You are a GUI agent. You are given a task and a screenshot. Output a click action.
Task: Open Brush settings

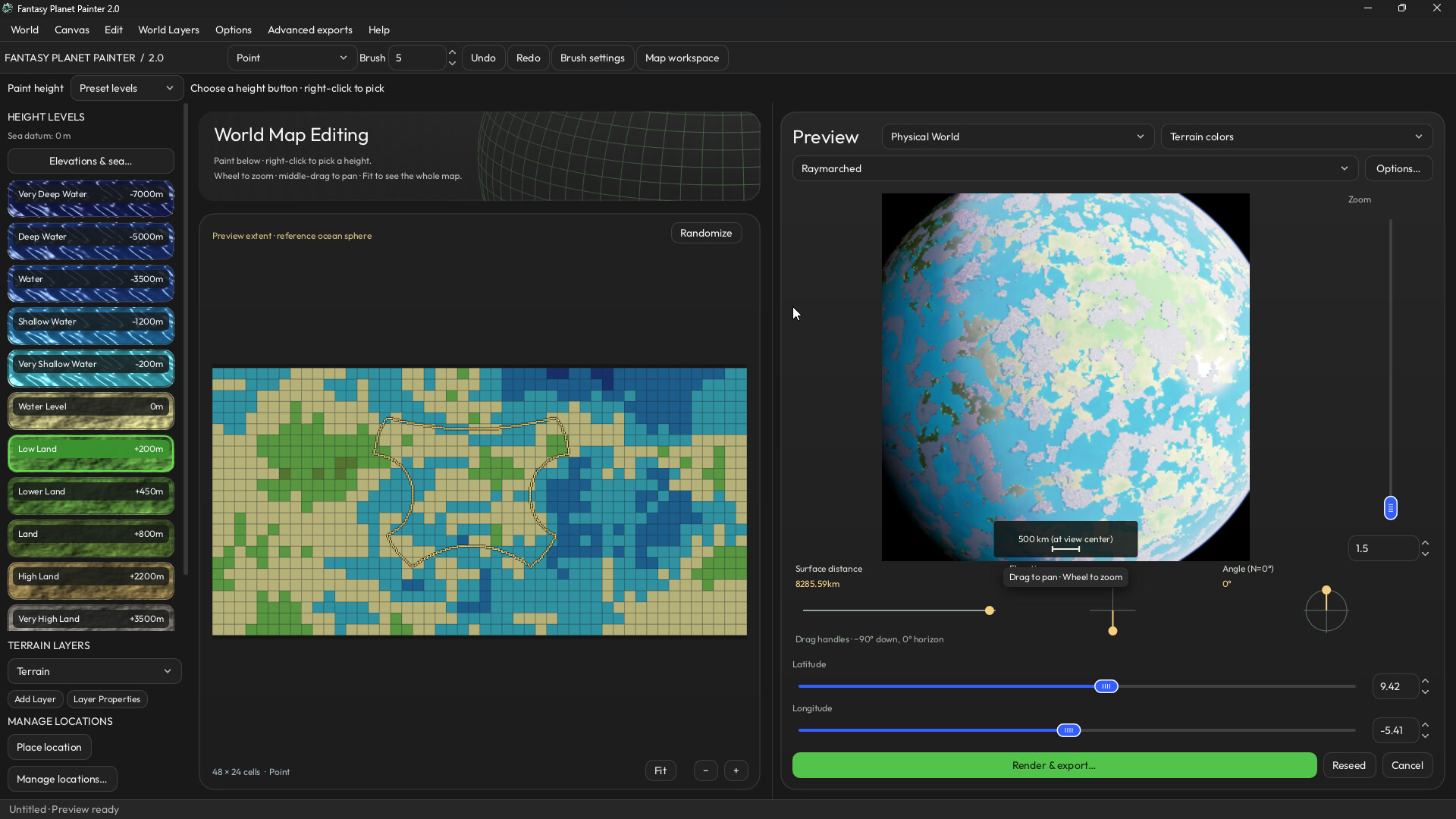[x=592, y=58]
